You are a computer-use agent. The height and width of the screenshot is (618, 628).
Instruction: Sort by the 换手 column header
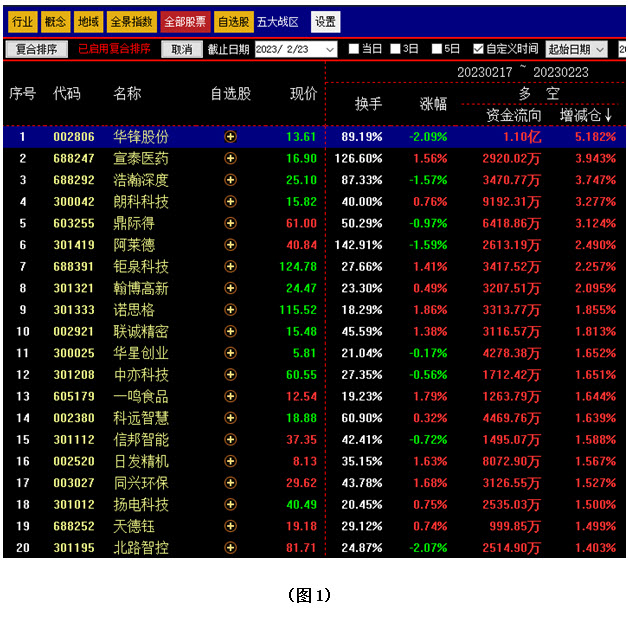(368, 104)
